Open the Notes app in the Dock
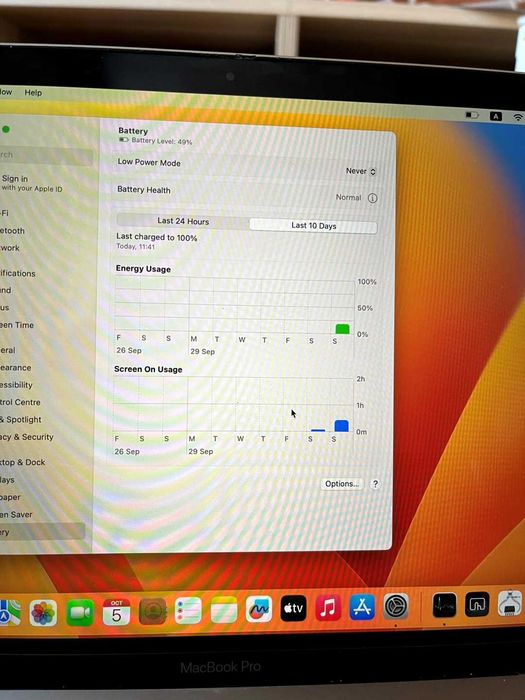Screen dimensions: 525x700 pos(224,609)
